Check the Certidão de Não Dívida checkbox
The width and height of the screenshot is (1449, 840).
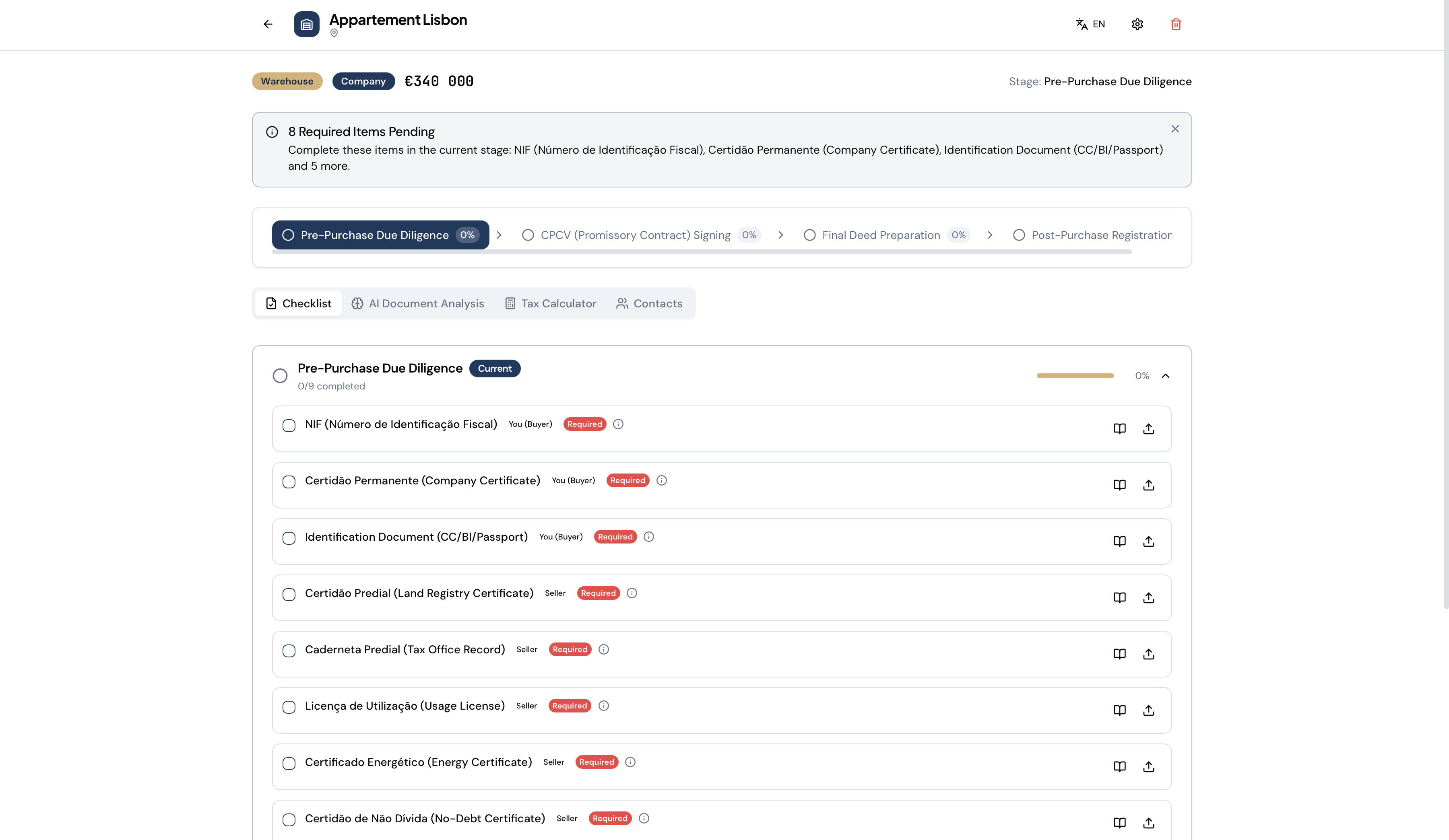click(x=289, y=819)
